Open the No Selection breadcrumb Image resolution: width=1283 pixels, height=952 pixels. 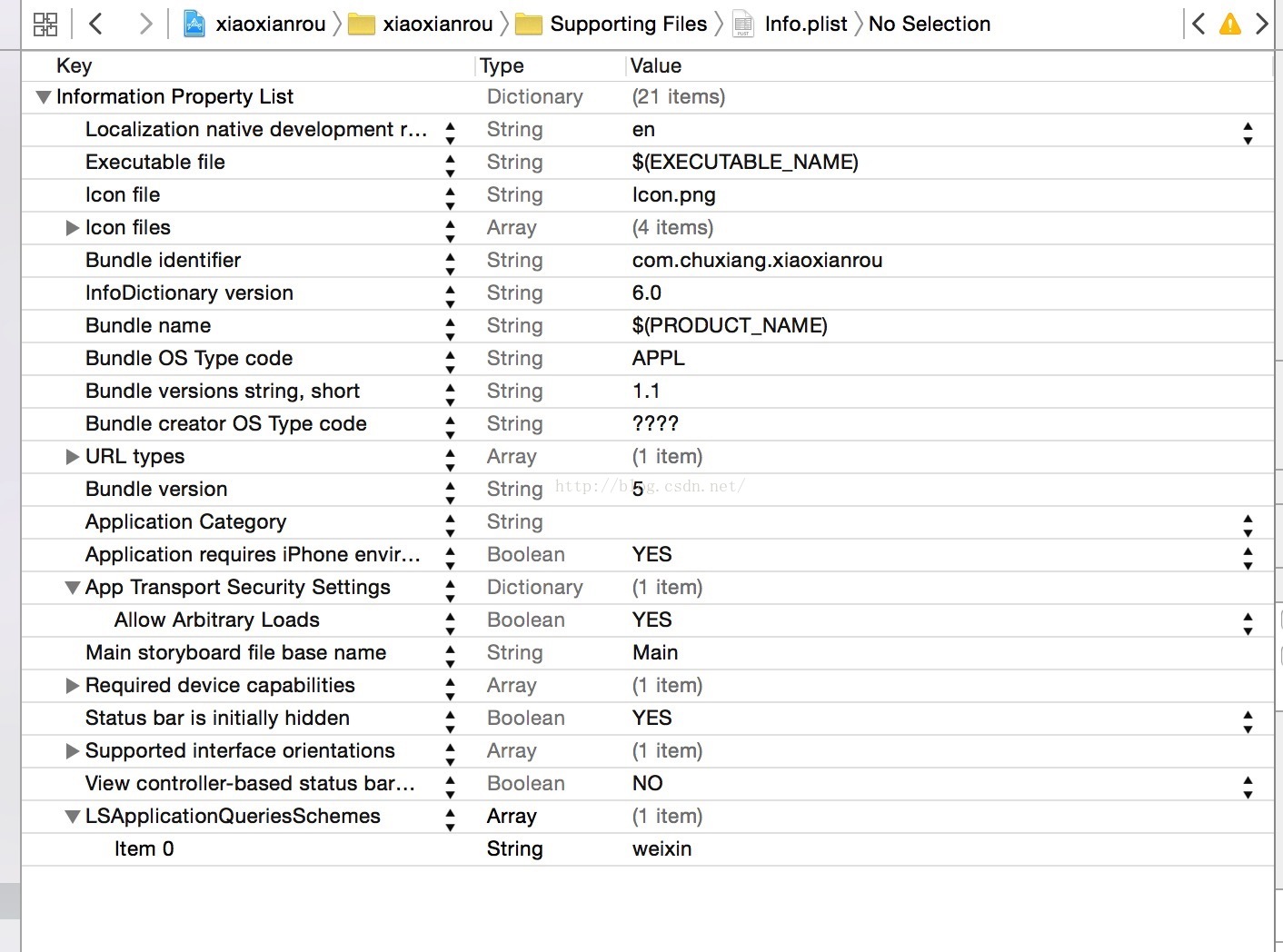pos(930,24)
